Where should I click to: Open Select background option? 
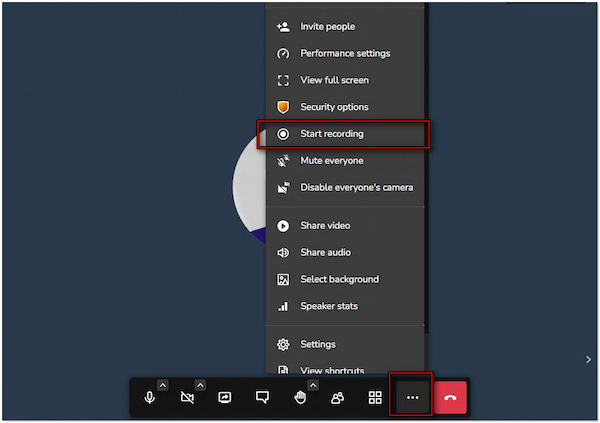[339, 279]
